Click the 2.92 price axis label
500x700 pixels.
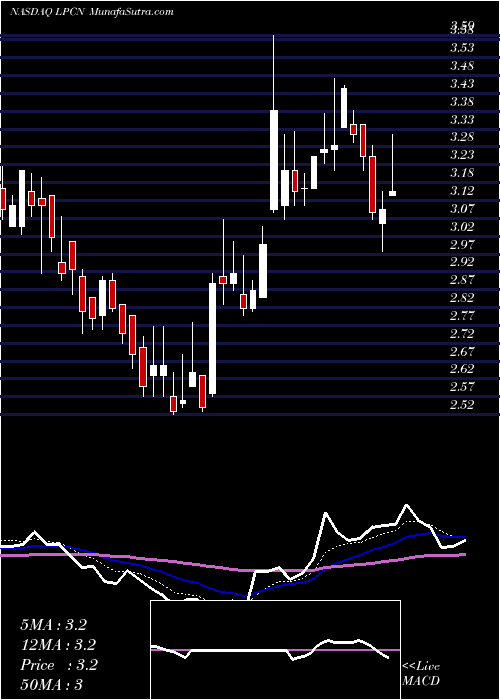(x=462, y=262)
